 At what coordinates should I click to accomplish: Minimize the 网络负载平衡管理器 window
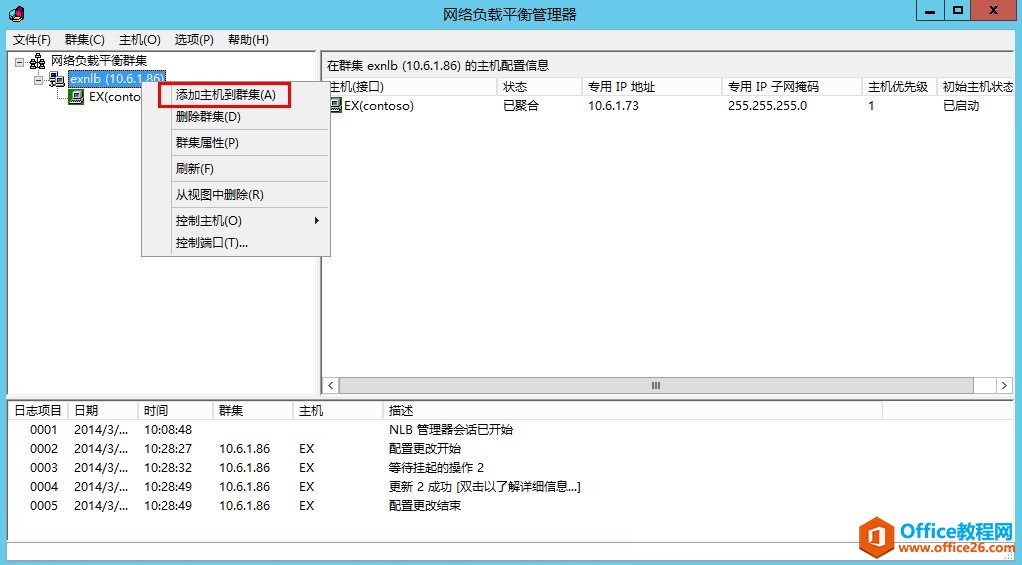coord(930,10)
